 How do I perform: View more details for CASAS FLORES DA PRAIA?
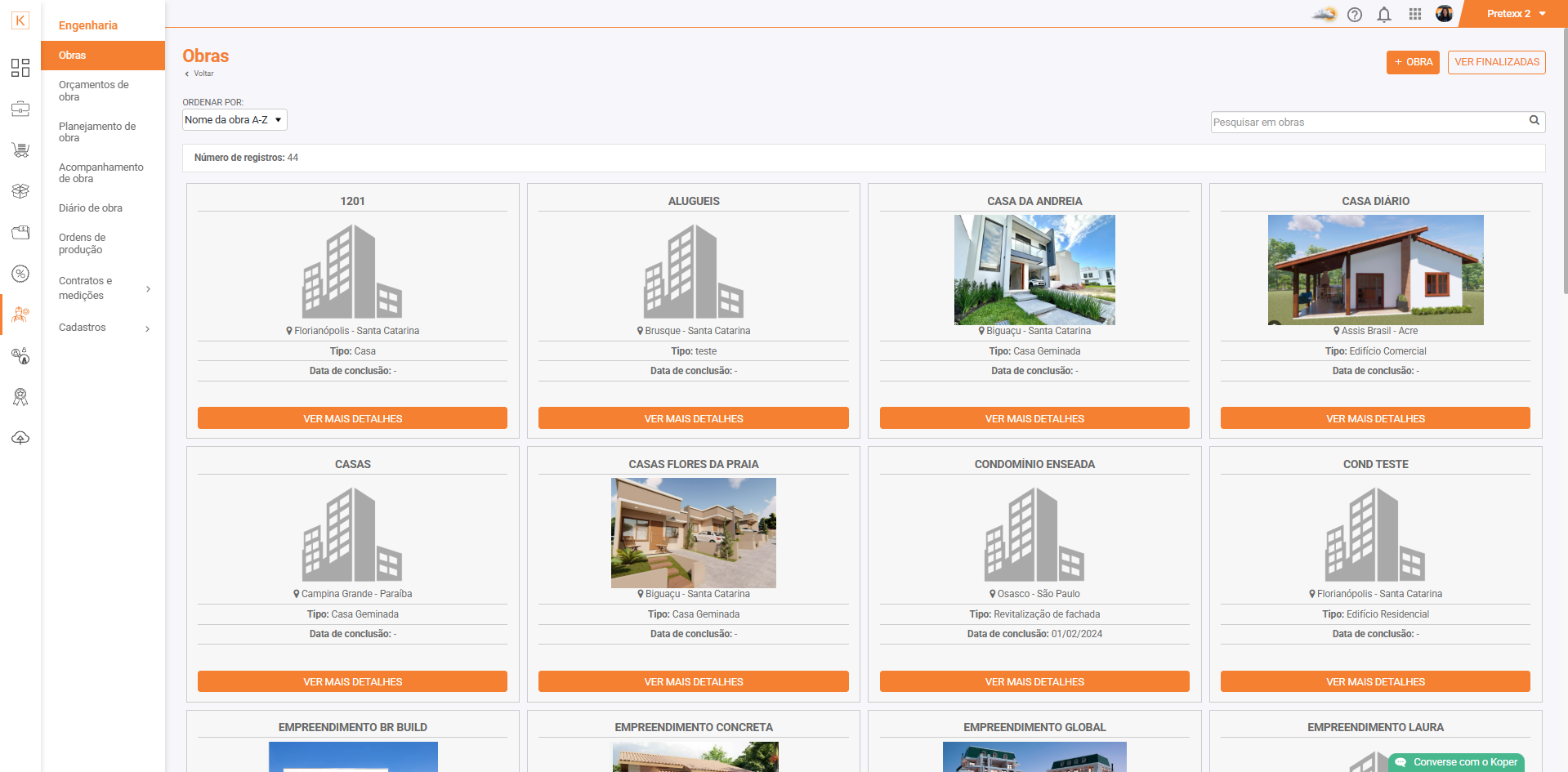pos(694,681)
